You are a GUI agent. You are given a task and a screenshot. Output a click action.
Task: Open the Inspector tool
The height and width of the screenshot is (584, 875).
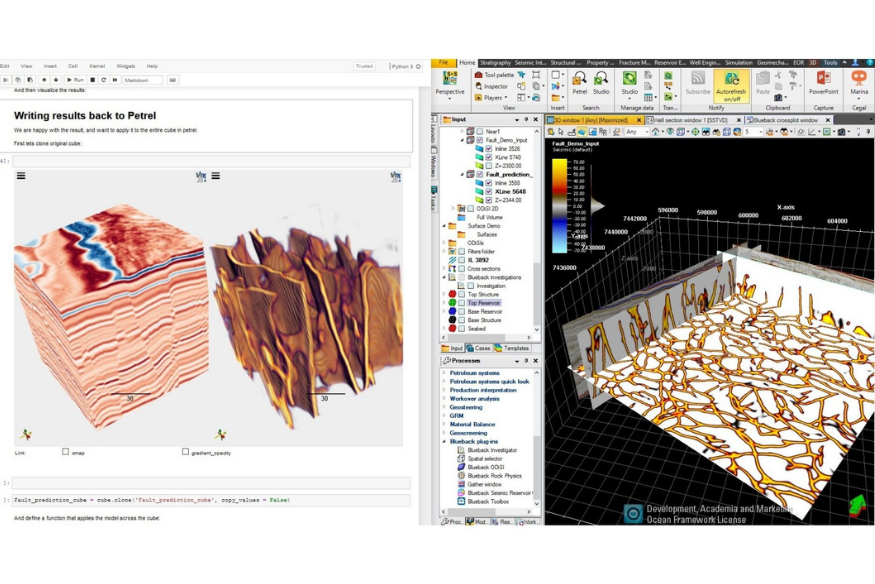point(491,86)
